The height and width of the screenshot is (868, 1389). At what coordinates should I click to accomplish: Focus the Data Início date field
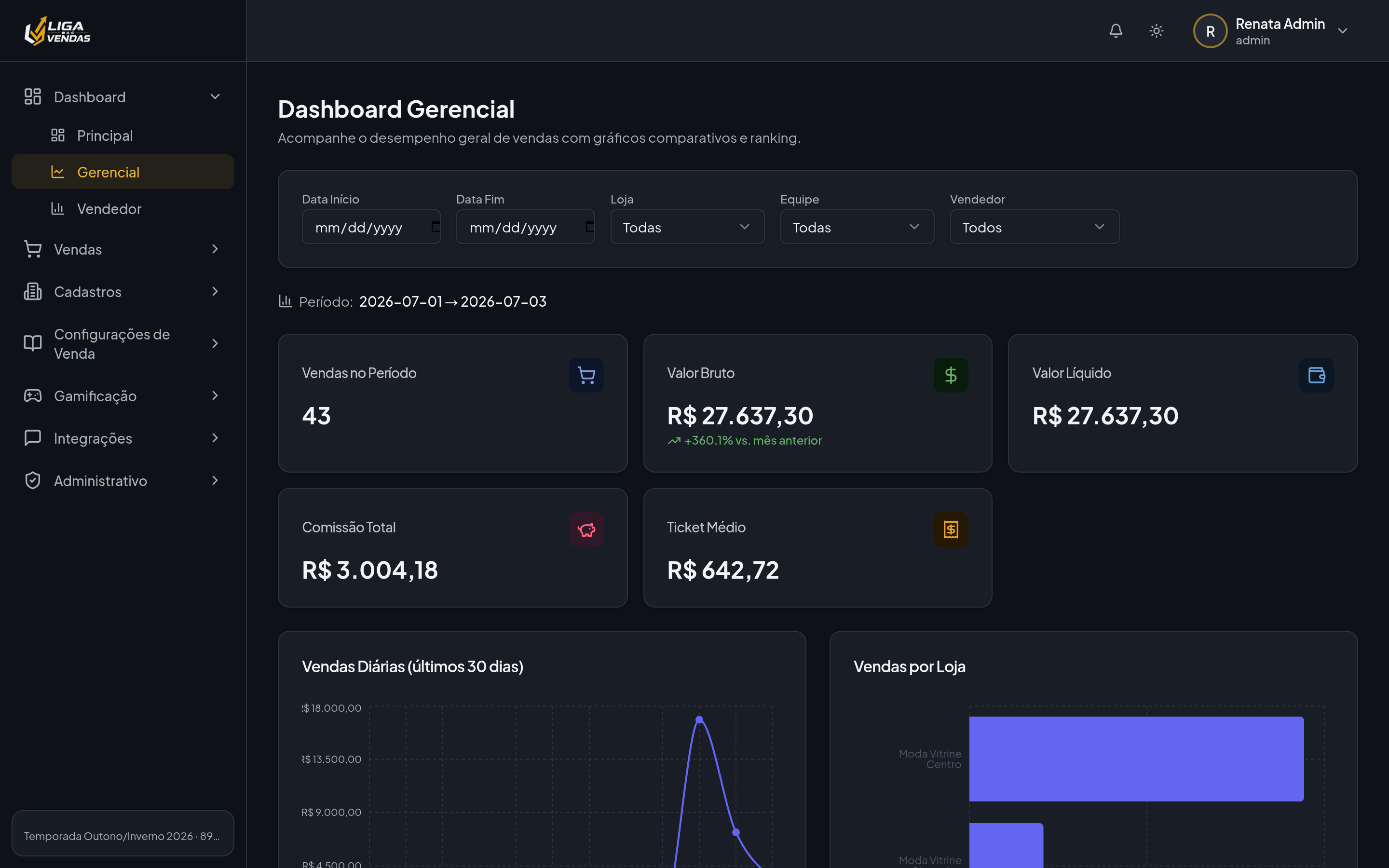click(x=371, y=227)
